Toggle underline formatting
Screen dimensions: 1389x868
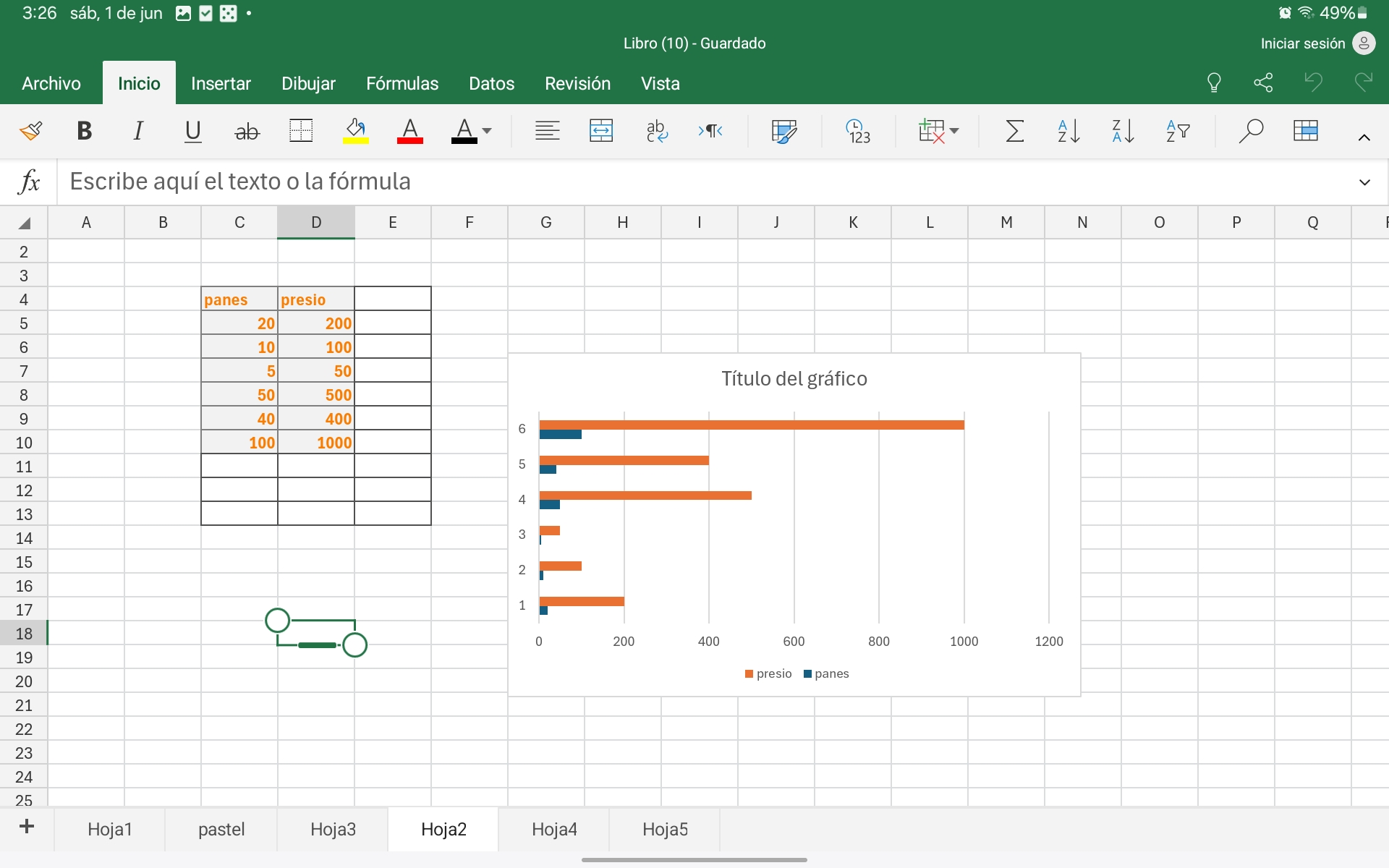point(192,131)
